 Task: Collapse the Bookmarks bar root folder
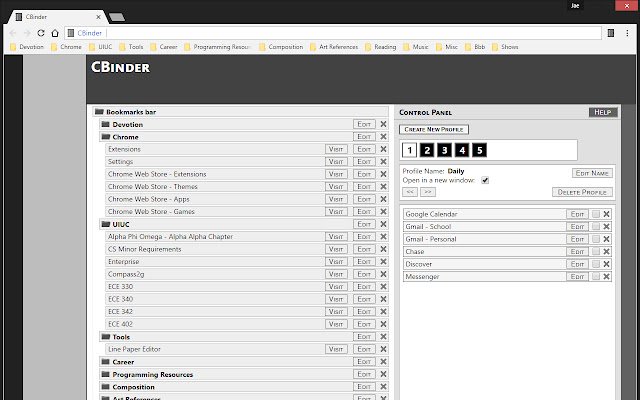99,111
